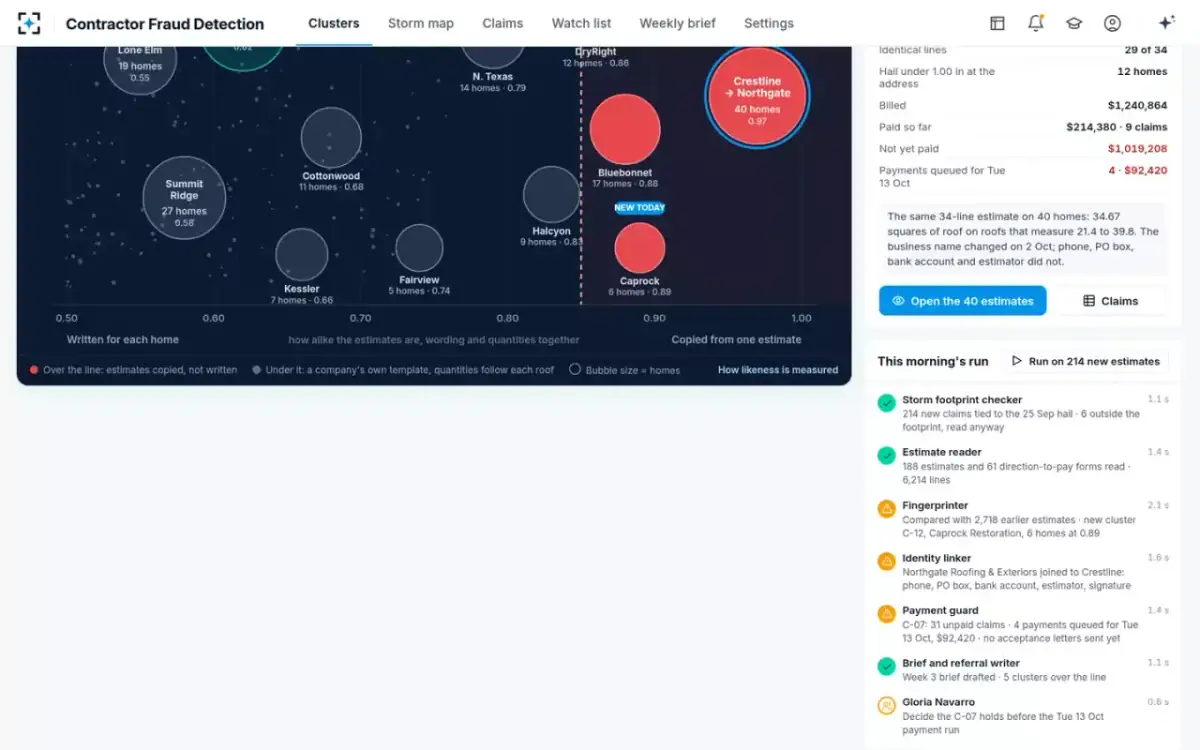Image resolution: width=1200 pixels, height=750 pixels.
Task: Select the Caprock cluster bubble
Action: point(640,248)
